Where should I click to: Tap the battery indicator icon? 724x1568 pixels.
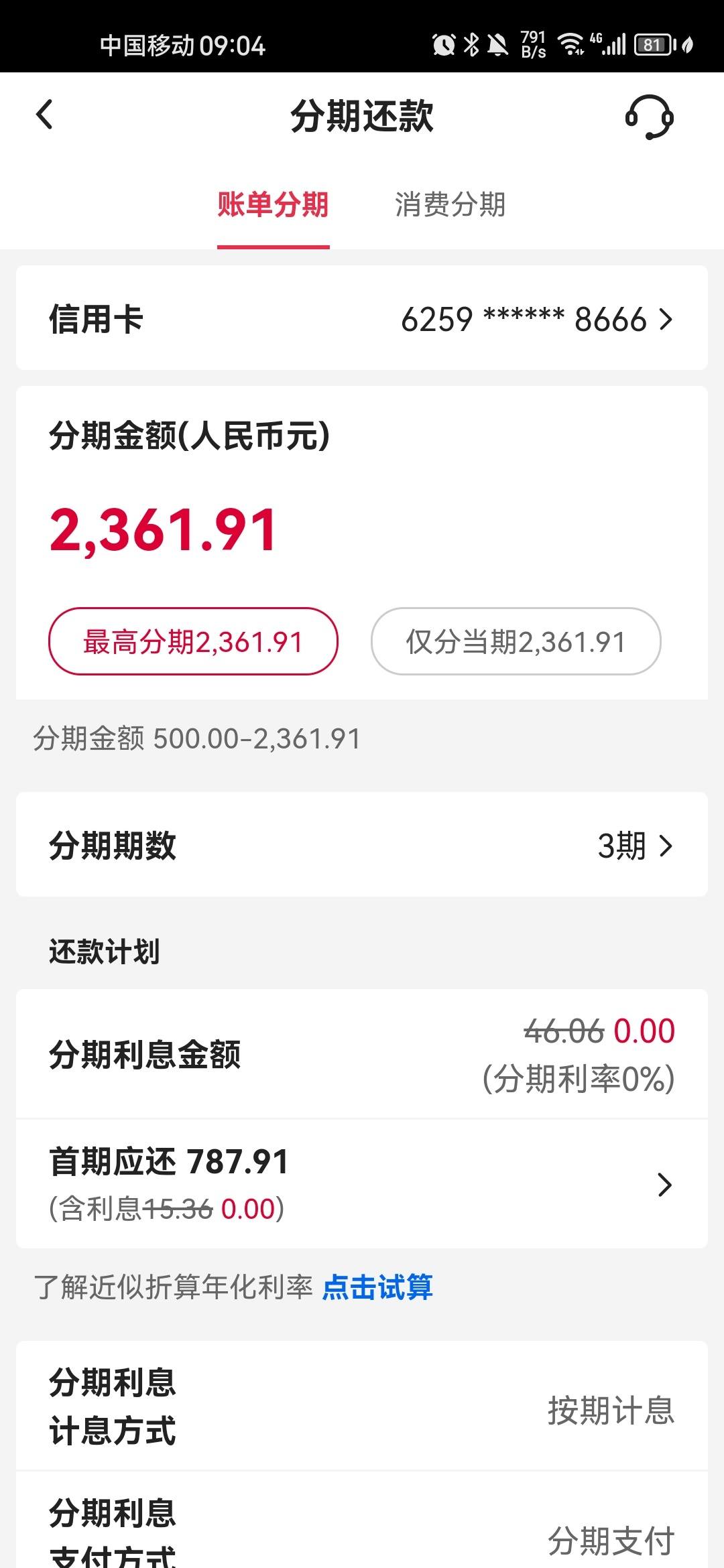click(x=656, y=45)
